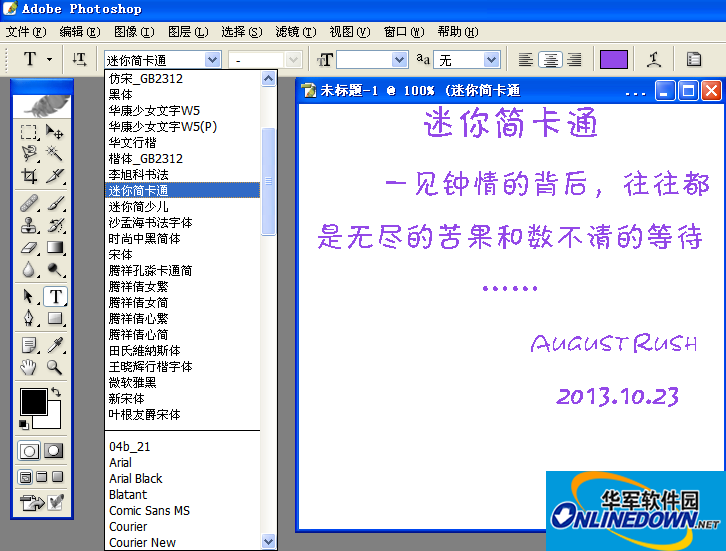The image size is (726, 551).
Task: Select the Type tool in toolbox
Action: coord(56,296)
